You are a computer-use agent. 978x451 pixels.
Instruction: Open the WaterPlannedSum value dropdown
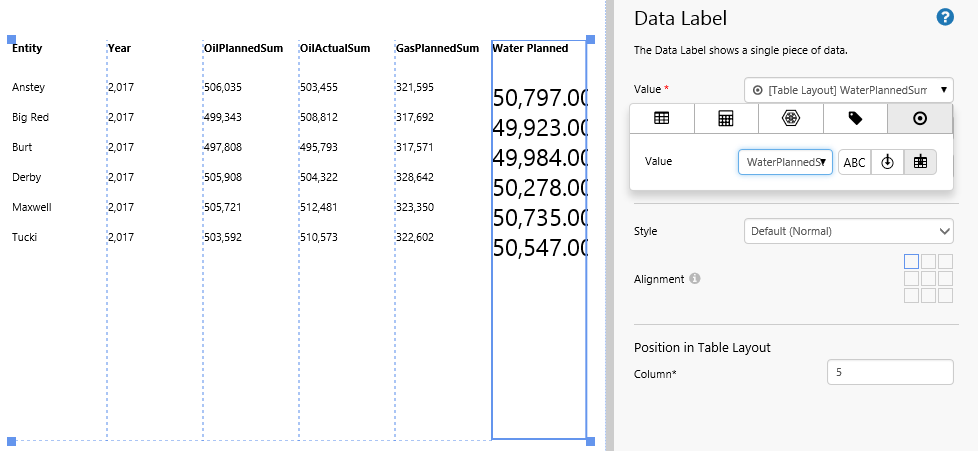[785, 162]
